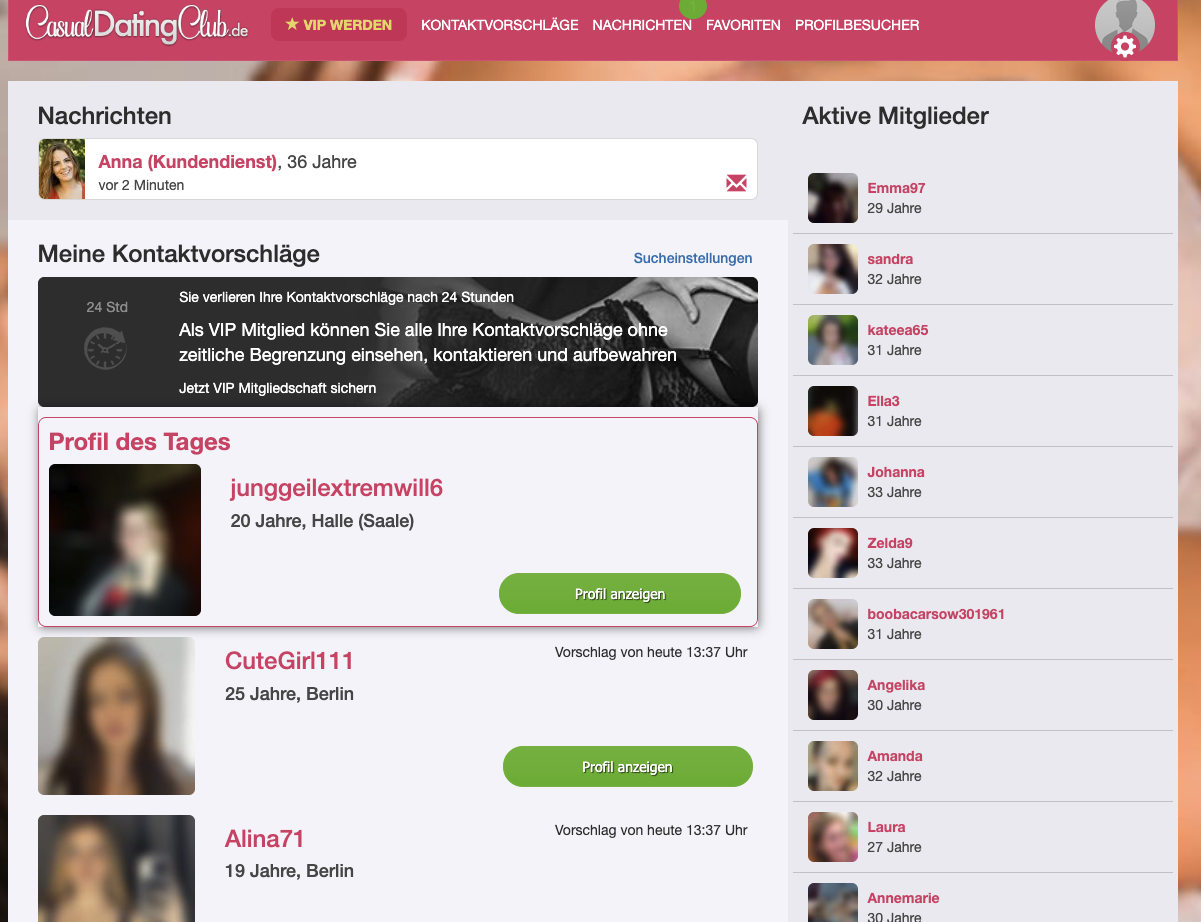1201x922 pixels.
Task: Show CuteGirl111's profile via Profil anzeigen
Action: tap(627, 766)
